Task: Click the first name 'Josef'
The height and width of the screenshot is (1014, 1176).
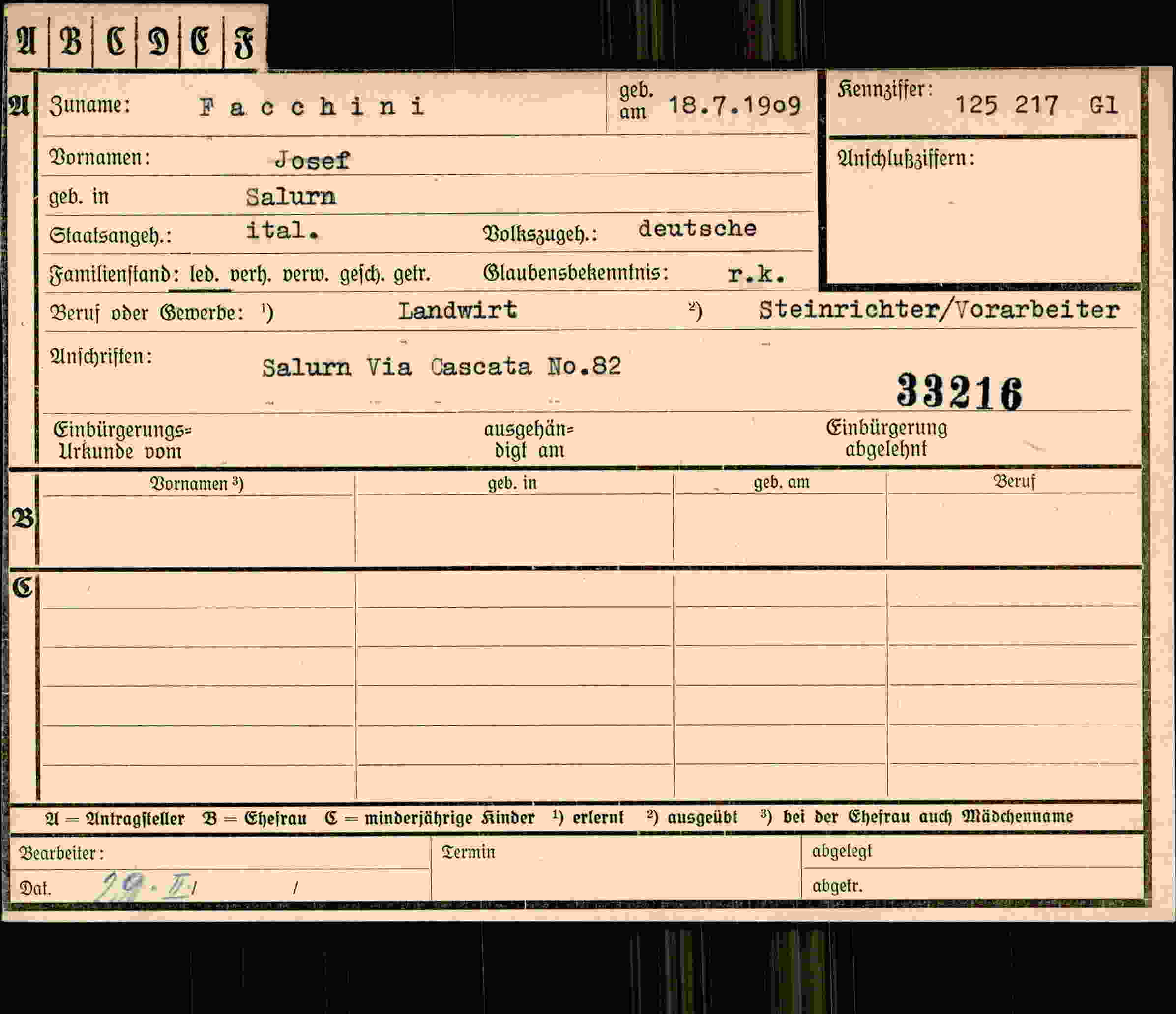Action: (x=312, y=161)
